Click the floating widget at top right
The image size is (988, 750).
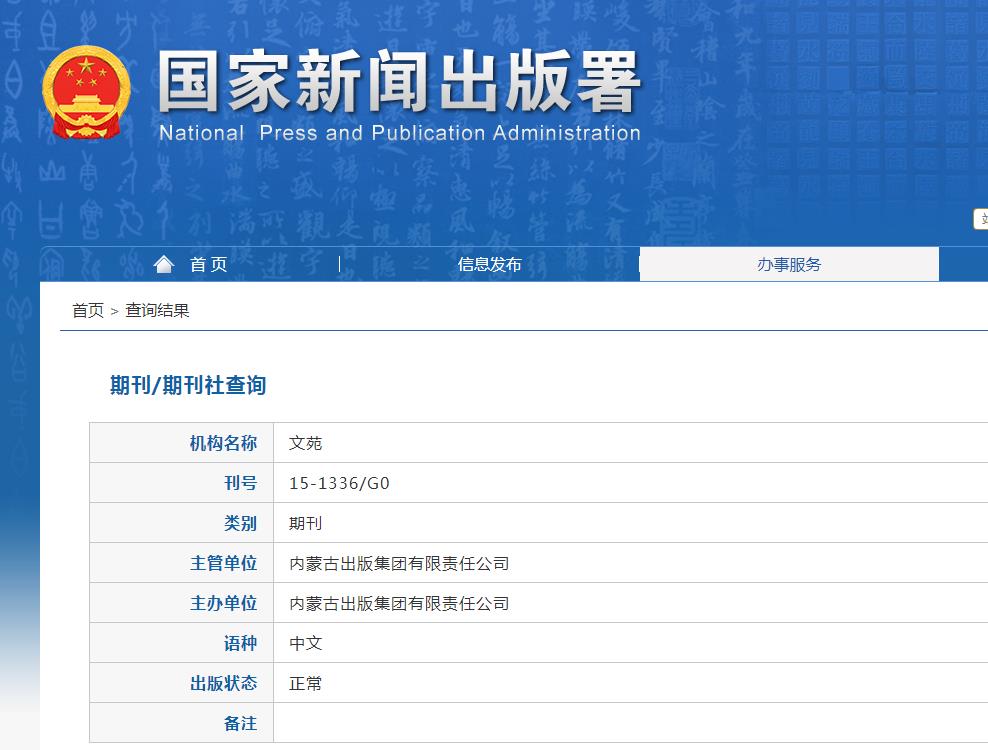981,219
